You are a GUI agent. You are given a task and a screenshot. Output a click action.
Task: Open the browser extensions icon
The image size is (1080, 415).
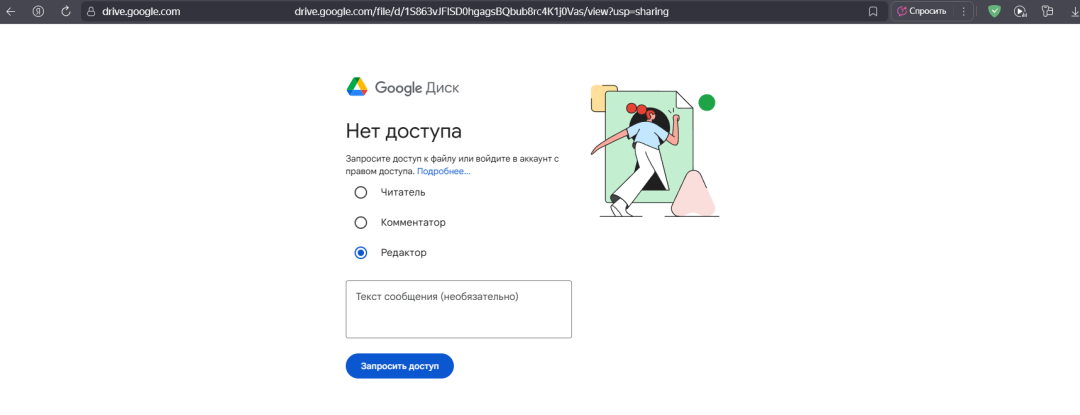pyautogui.click(x=1048, y=12)
